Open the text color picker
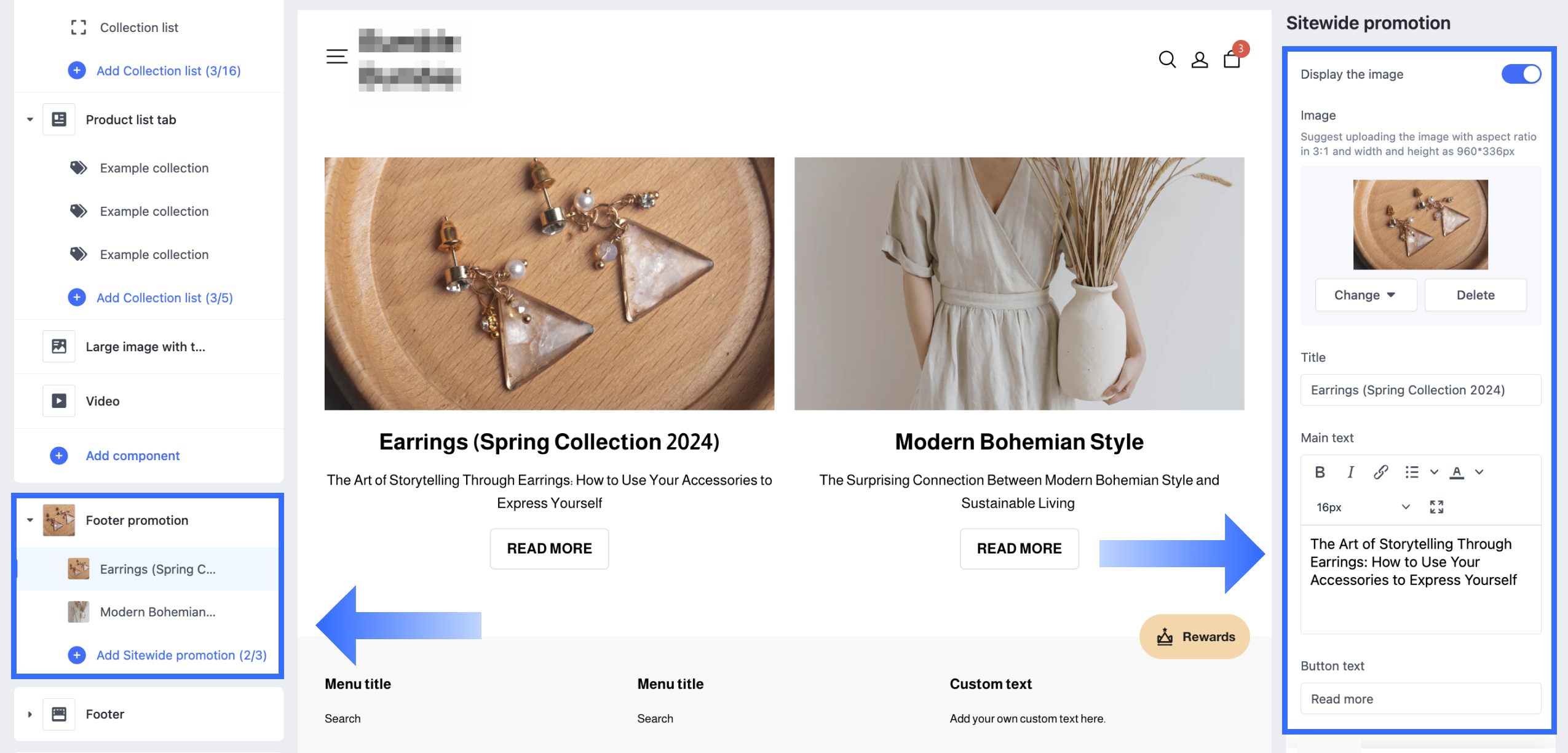Image resolution: width=1568 pixels, height=753 pixels. [1457, 472]
